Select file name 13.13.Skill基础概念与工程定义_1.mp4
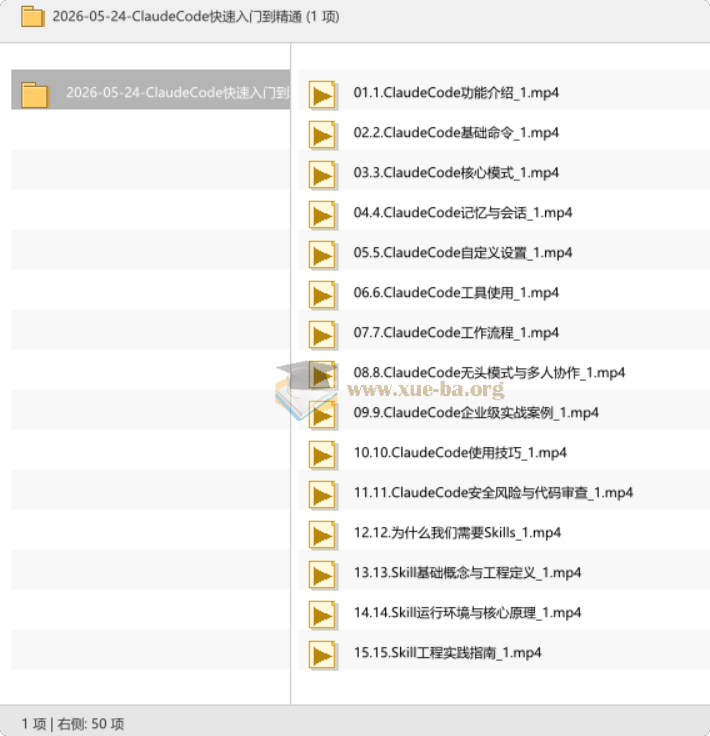The height and width of the screenshot is (736, 710). [467, 573]
